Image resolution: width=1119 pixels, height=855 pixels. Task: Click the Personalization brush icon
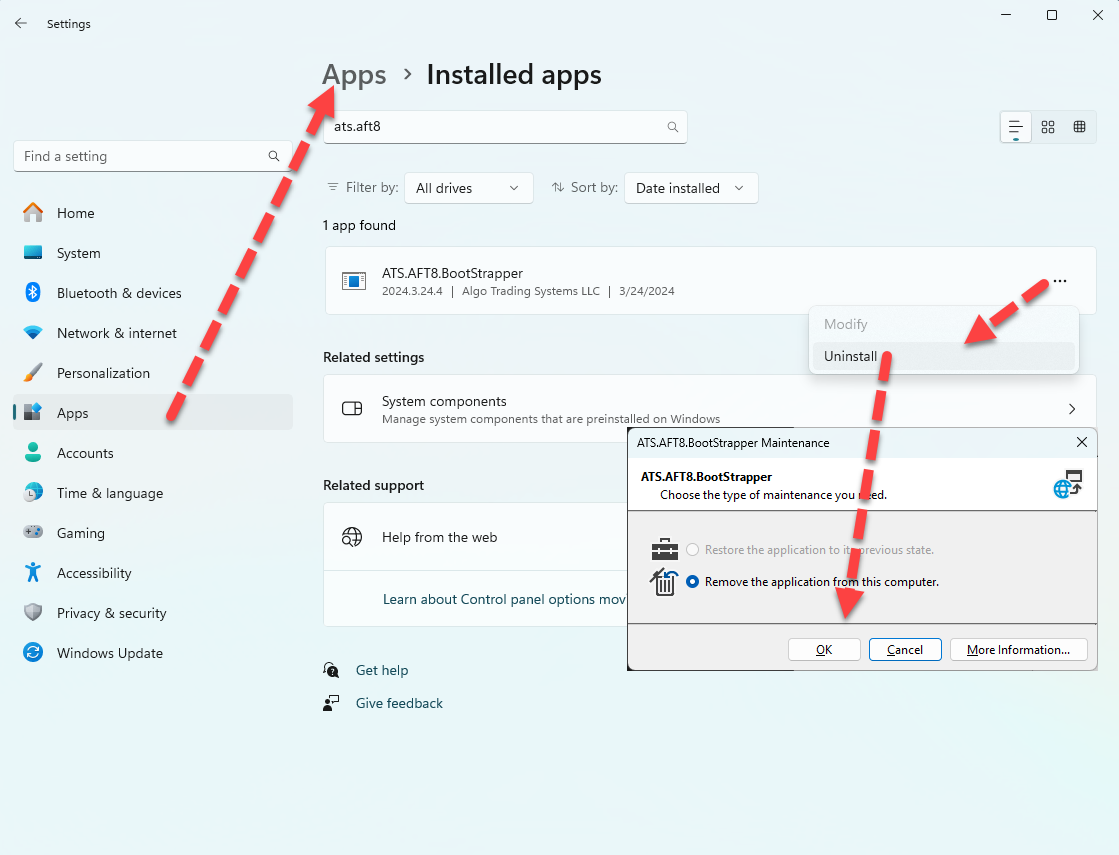[x=33, y=373]
